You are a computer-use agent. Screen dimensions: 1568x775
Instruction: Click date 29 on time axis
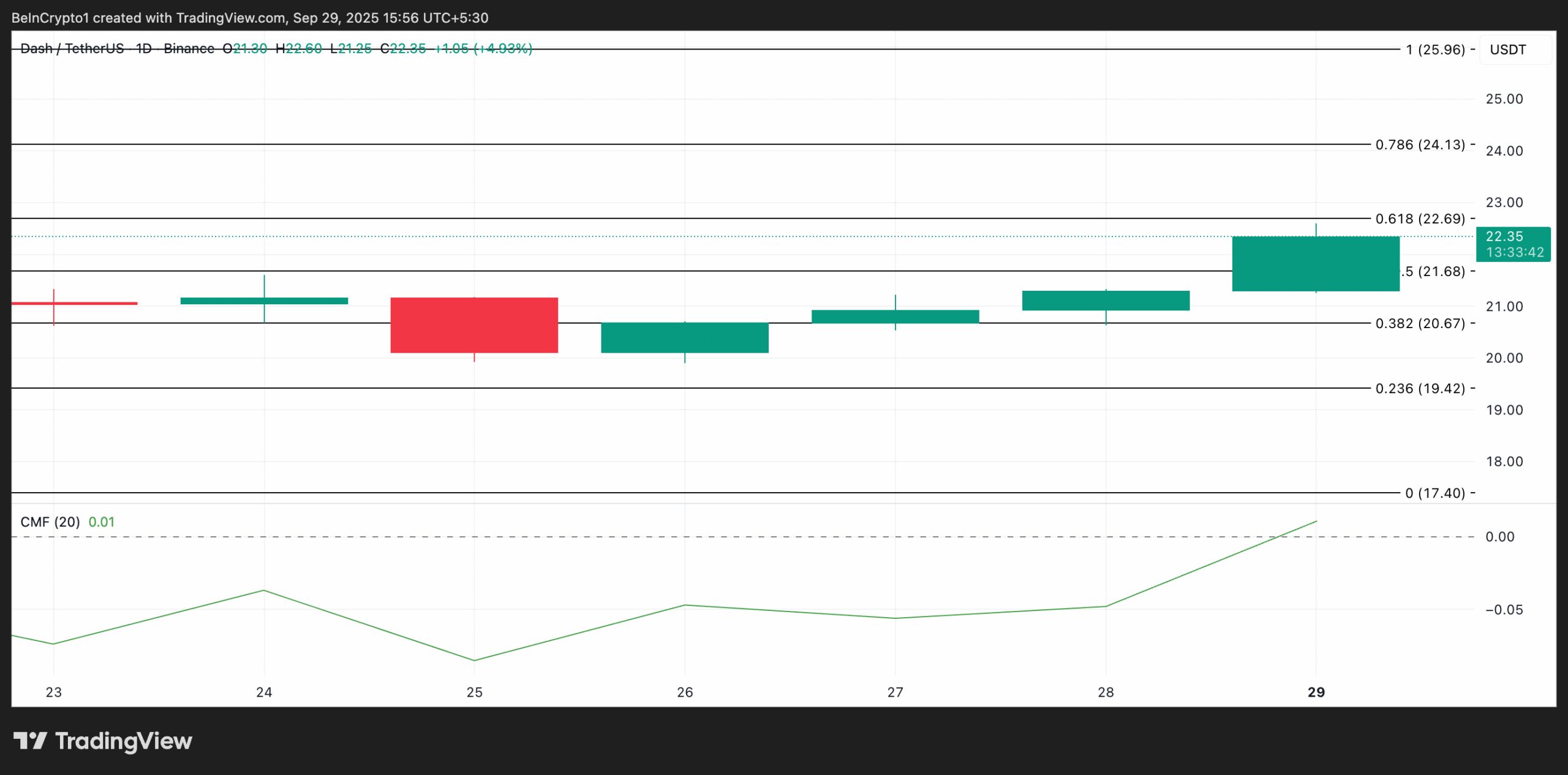tap(1316, 692)
